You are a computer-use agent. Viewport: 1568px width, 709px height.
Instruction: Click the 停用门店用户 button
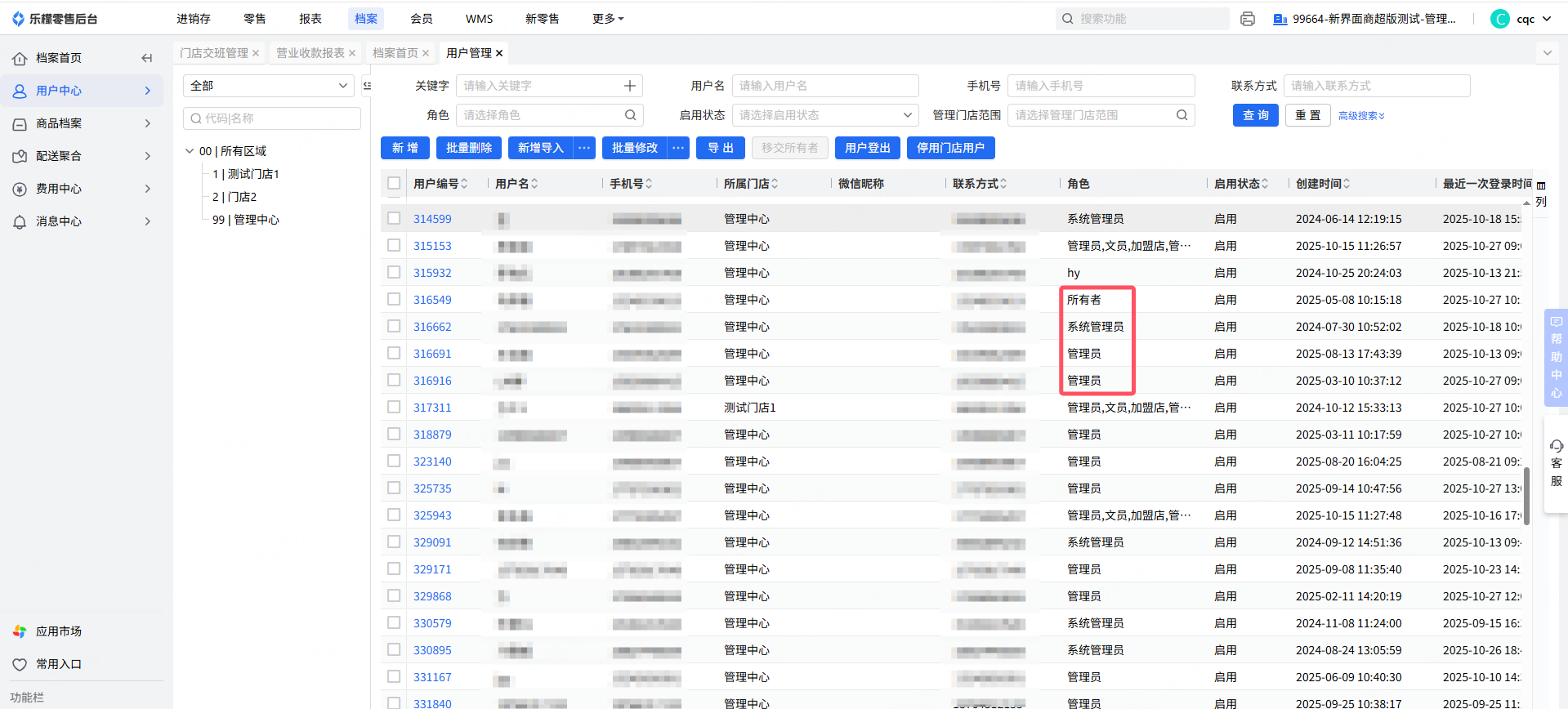951,148
